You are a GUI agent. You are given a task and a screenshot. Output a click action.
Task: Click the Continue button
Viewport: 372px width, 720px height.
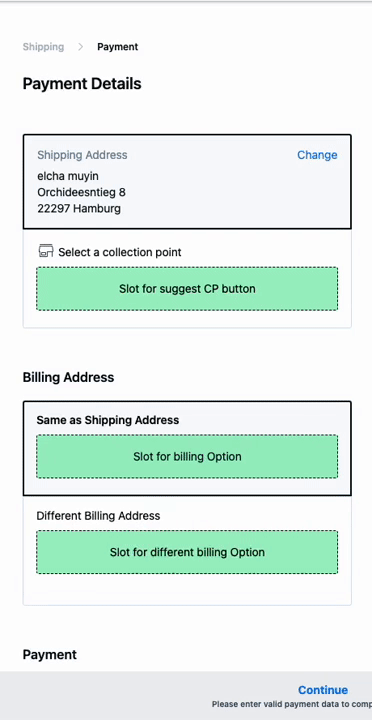coord(323,690)
